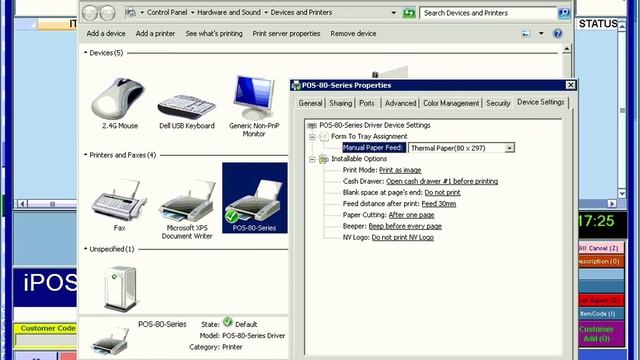
Task: Click the Search Devices and Printers field
Action: click(x=488, y=13)
